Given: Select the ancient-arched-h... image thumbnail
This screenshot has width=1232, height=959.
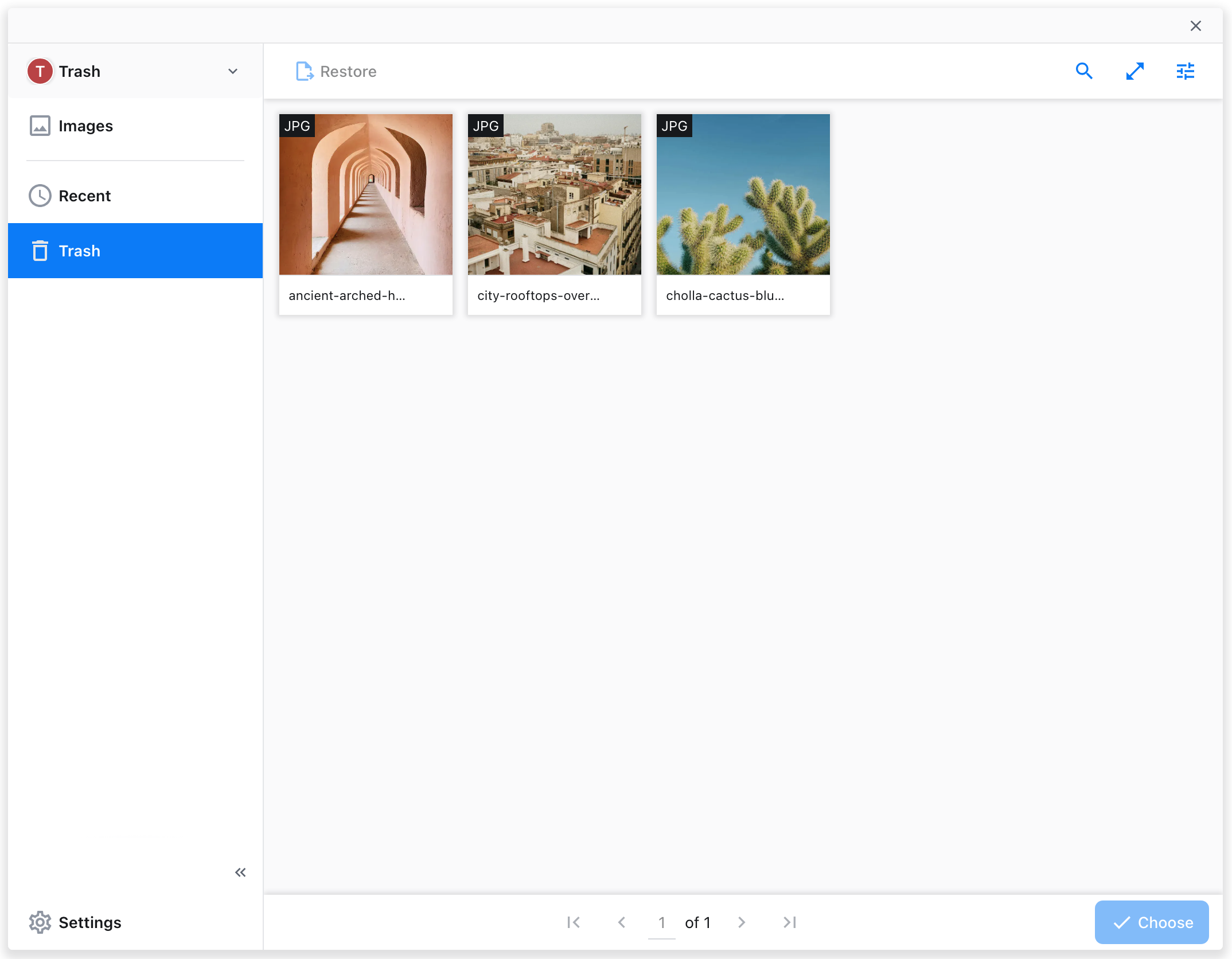Looking at the screenshot, I should point(365,195).
